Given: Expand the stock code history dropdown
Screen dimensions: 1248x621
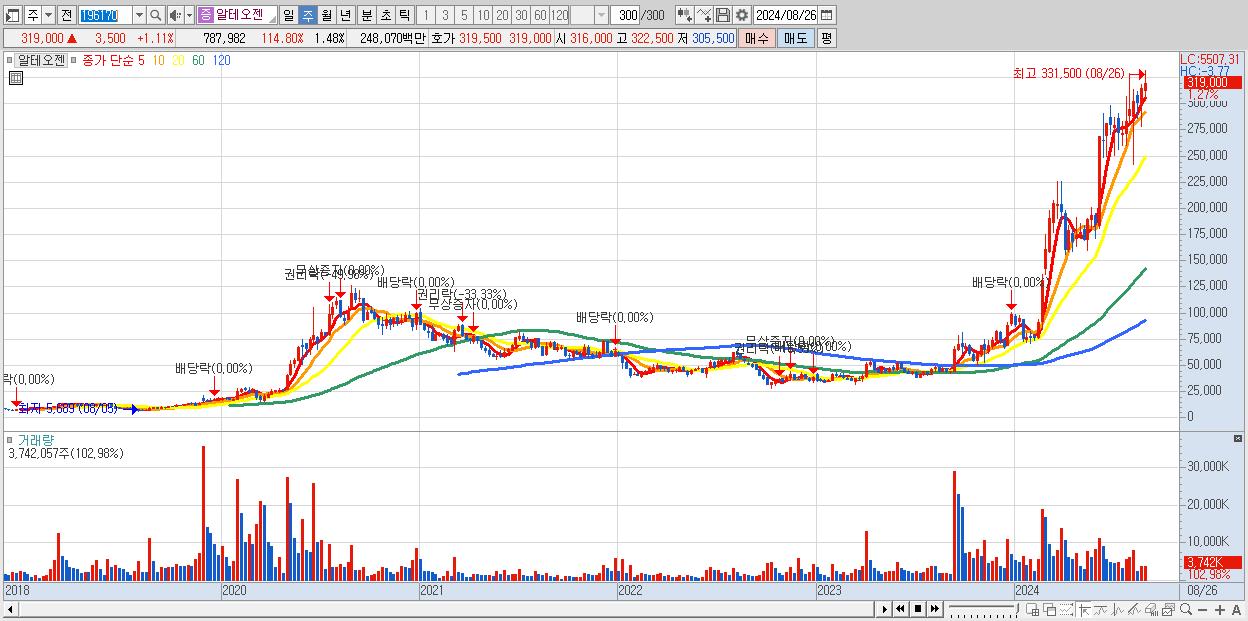Looking at the screenshot, I should (139, 15).
